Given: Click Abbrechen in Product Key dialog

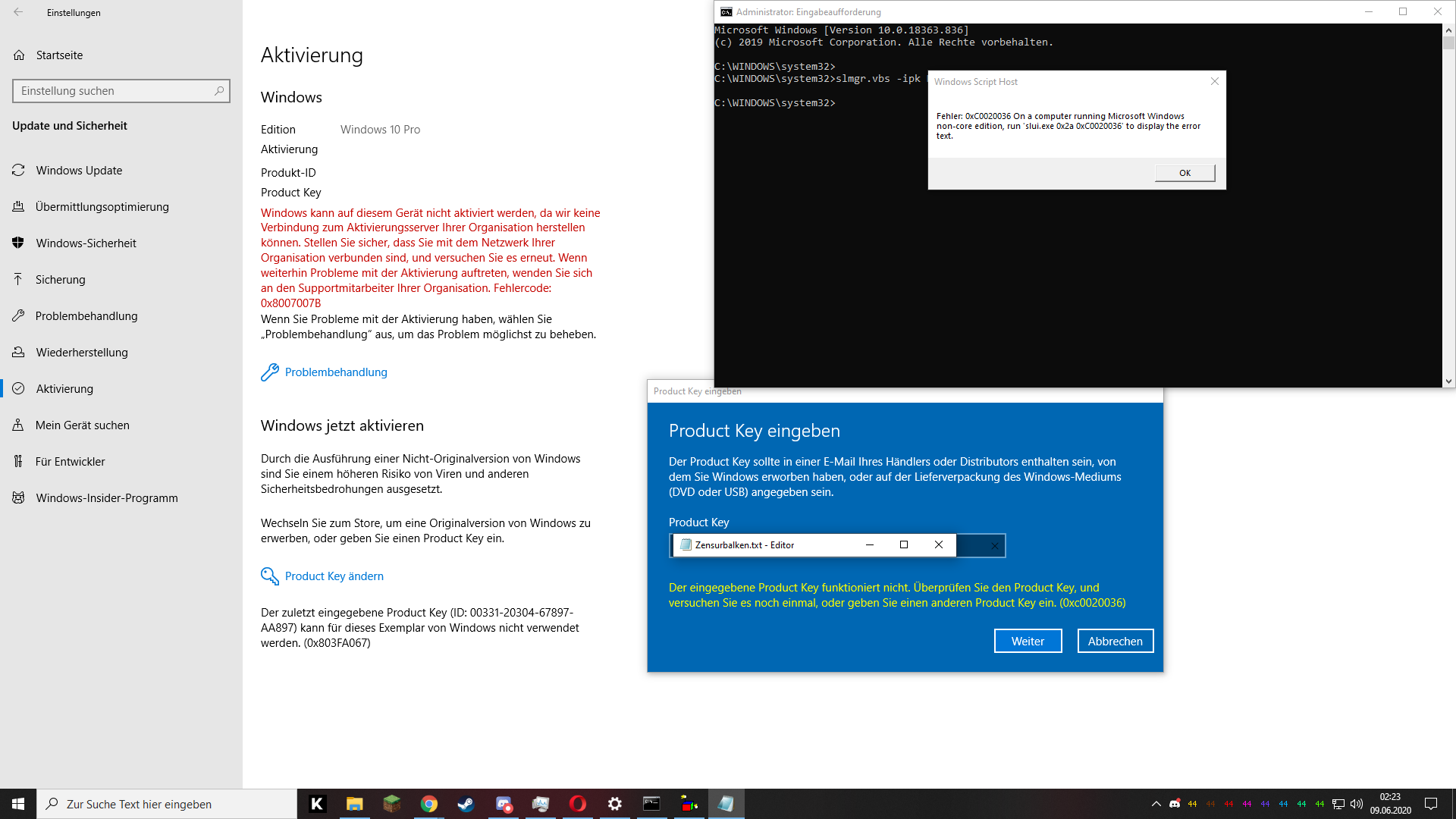Looking at the screenshot, I should pyautogui.click(x=1116, y=642).
